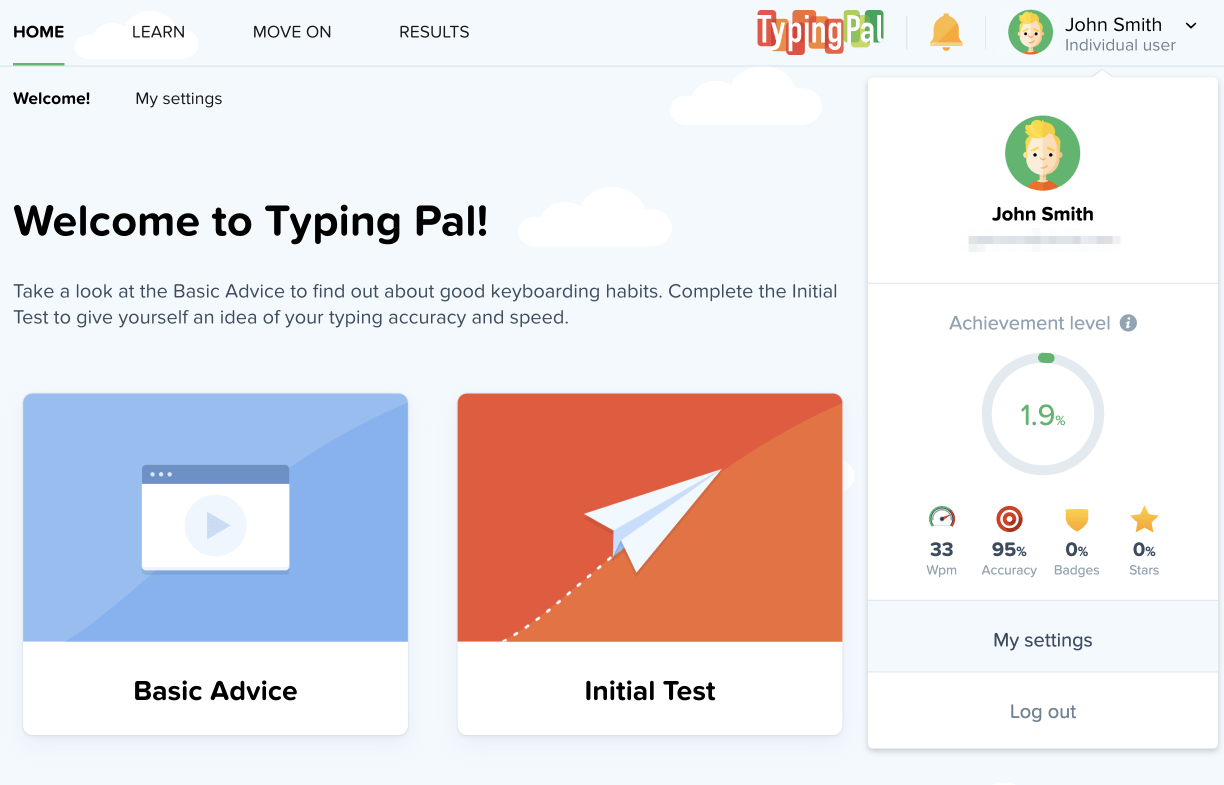Select the Welcome! sub-navigation link
Viewport: 1224px width, 785px height.
(52, 99)
